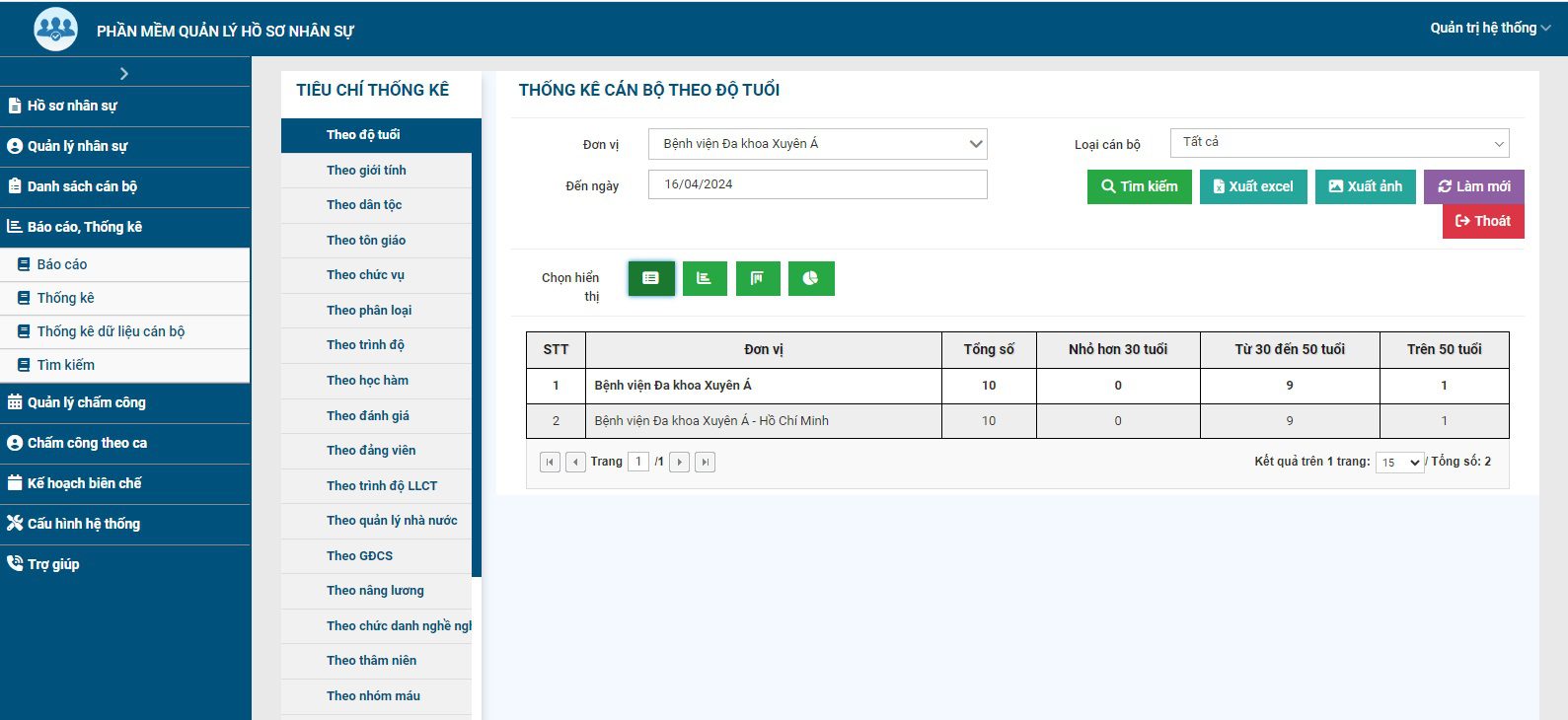Go to the next results page arrow

click(x=679, y=462)
